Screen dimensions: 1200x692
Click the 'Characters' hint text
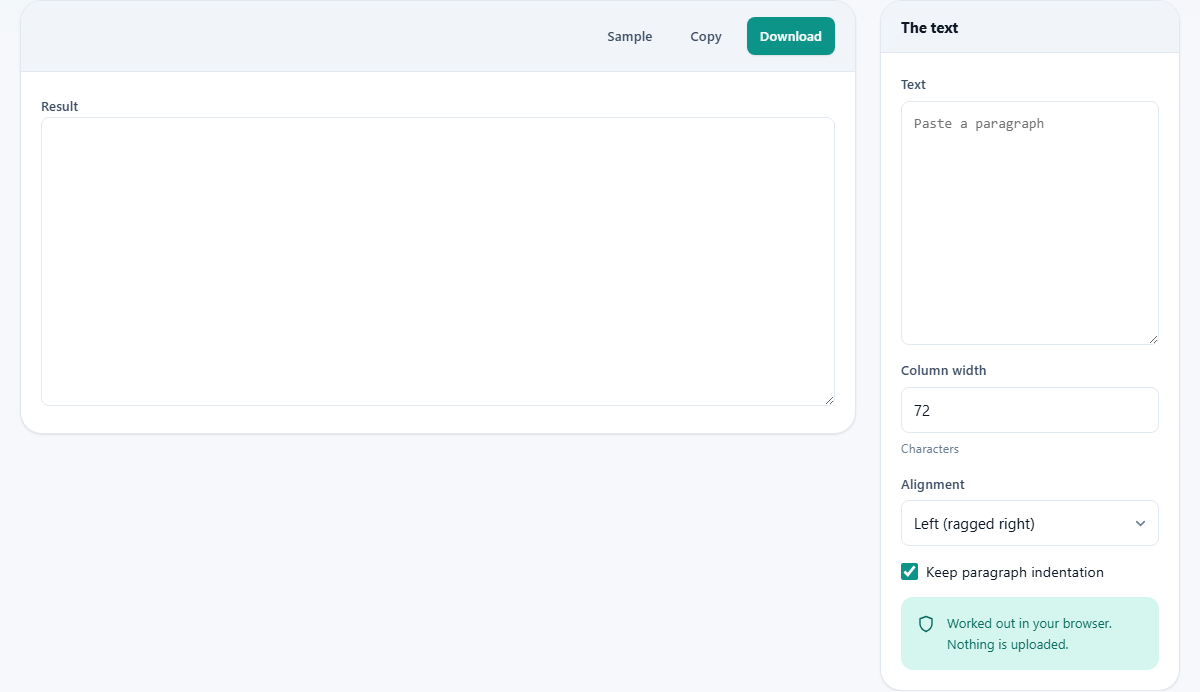click(x=930, y=449)
